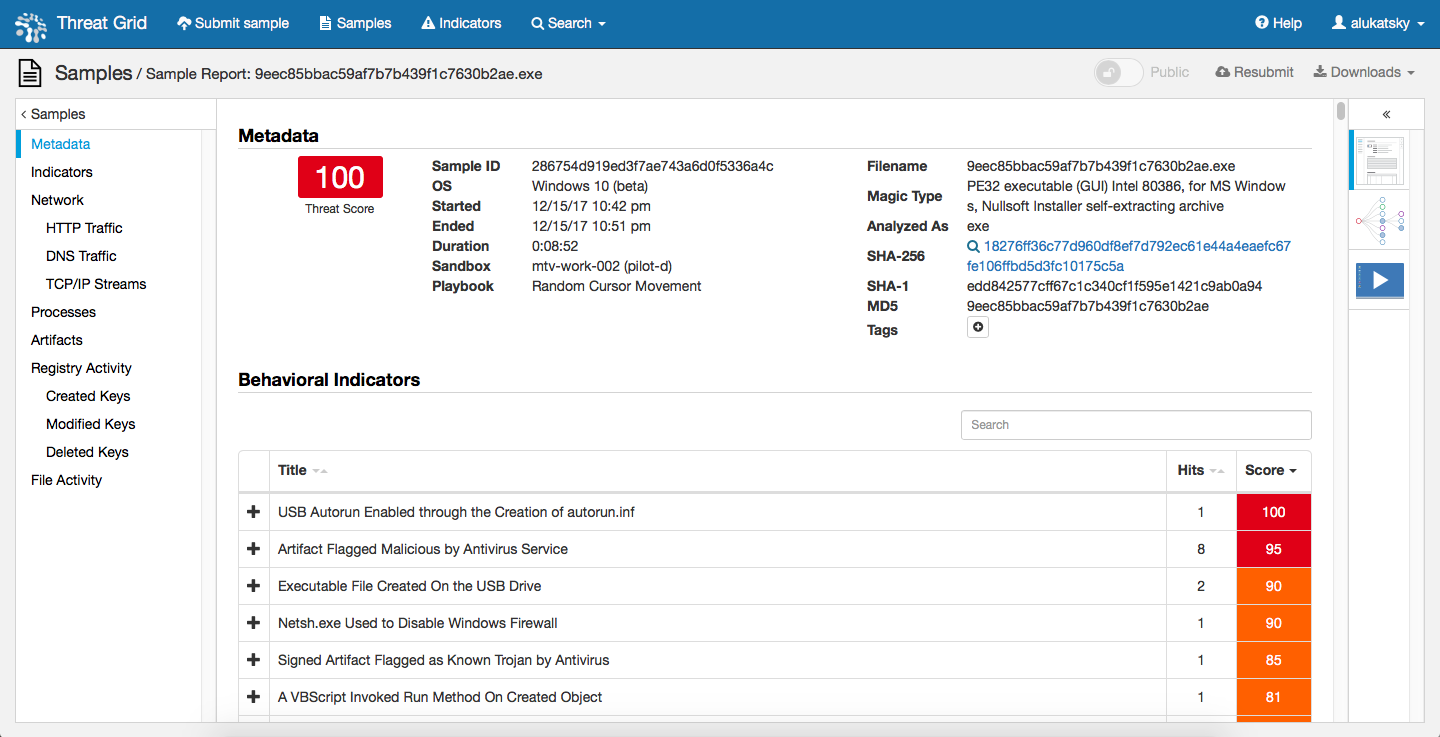View the network graph thumbnail in right sidebar
The width and height of the screenshot is (1440, 737).
1379,220
